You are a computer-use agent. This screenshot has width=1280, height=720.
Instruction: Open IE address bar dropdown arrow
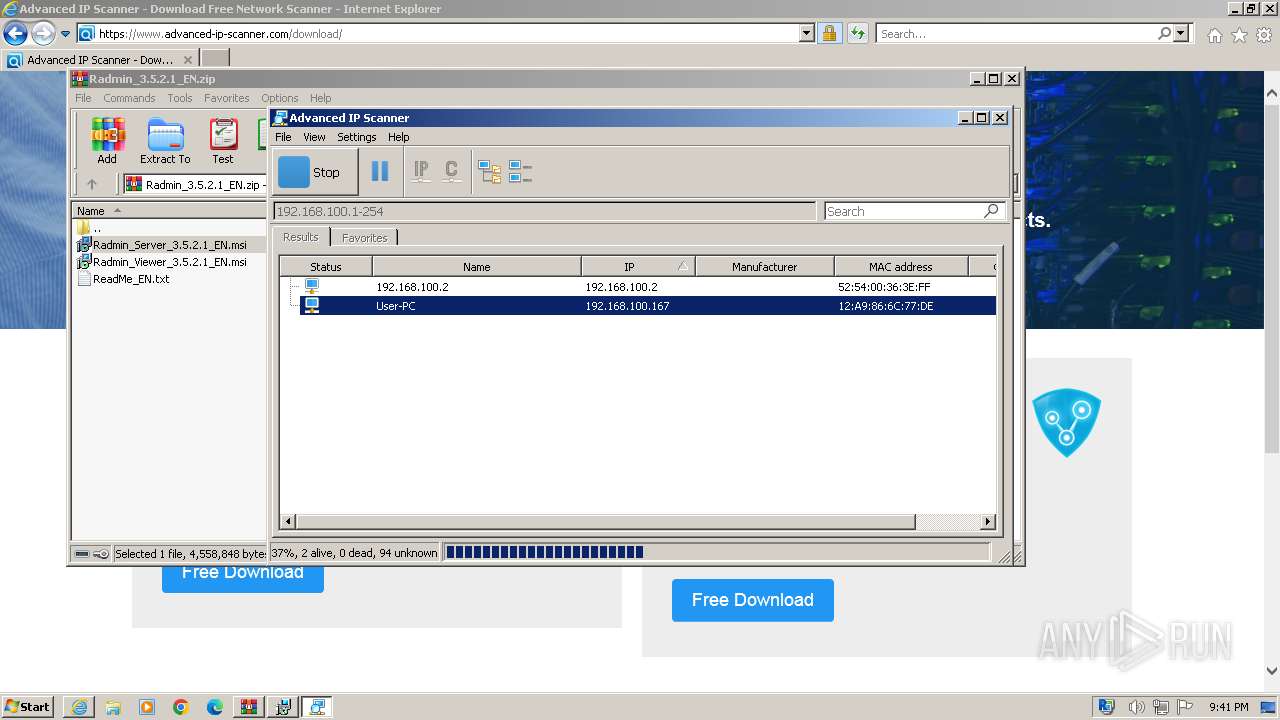pos(807,33)
